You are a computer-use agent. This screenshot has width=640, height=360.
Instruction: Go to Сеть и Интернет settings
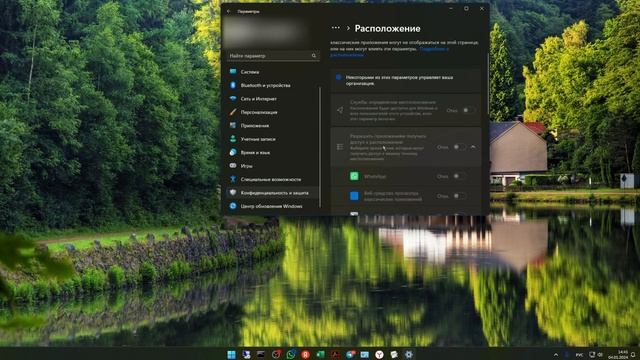click(272, 99)
